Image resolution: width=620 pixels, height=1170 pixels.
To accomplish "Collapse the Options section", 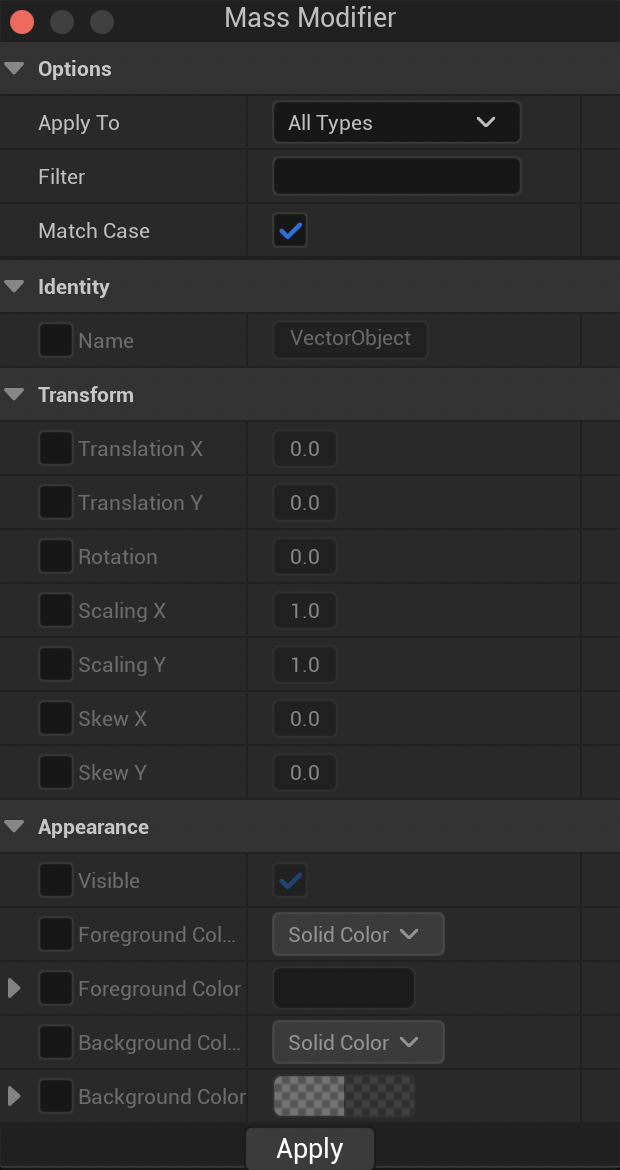I will (14, 69).
